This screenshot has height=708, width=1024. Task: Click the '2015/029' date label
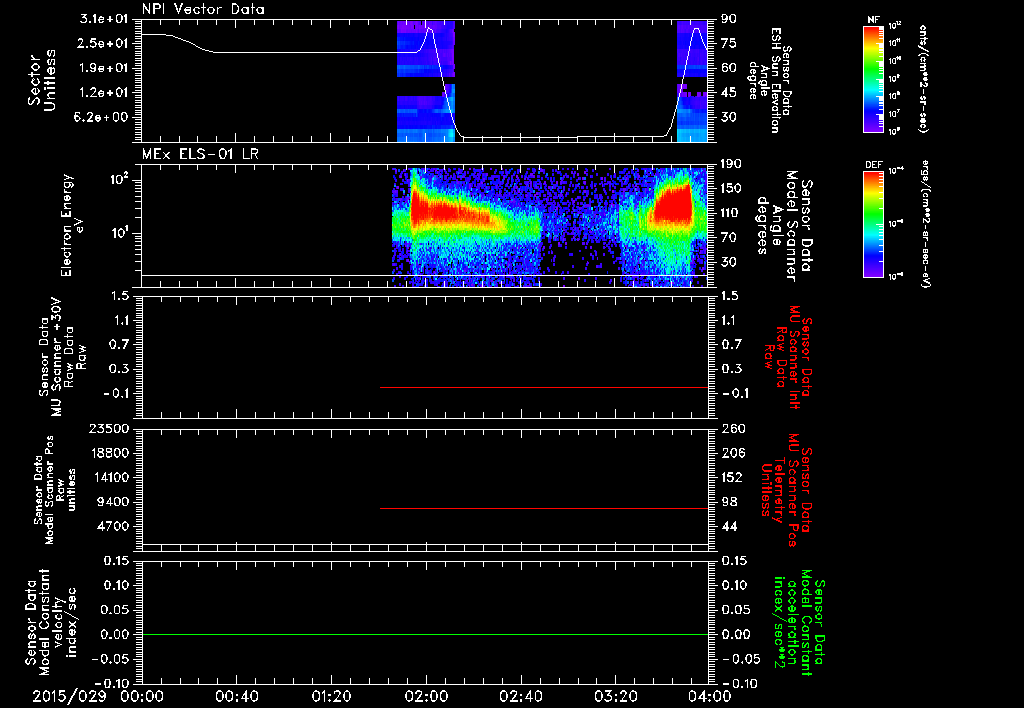69,696
